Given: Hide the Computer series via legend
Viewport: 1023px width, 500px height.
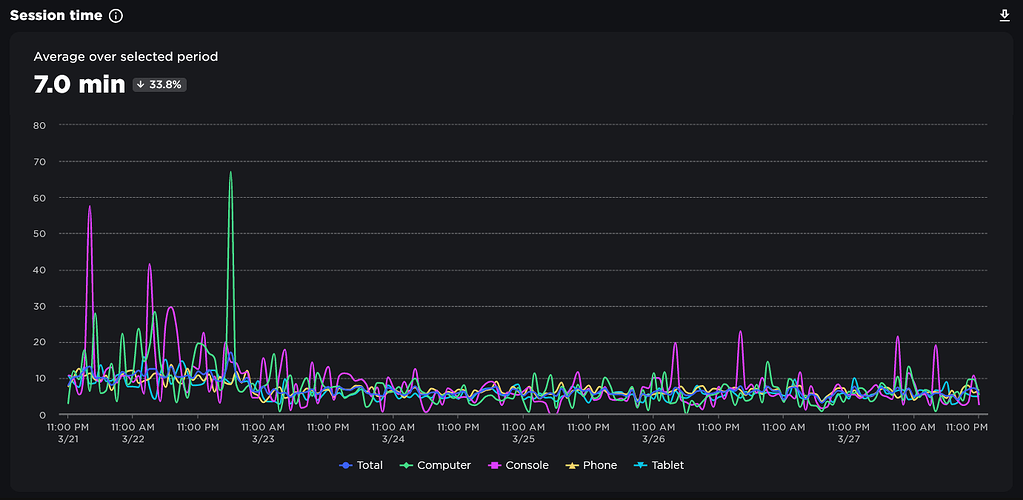Looking at the screenshot, I should tap(435, 465).
